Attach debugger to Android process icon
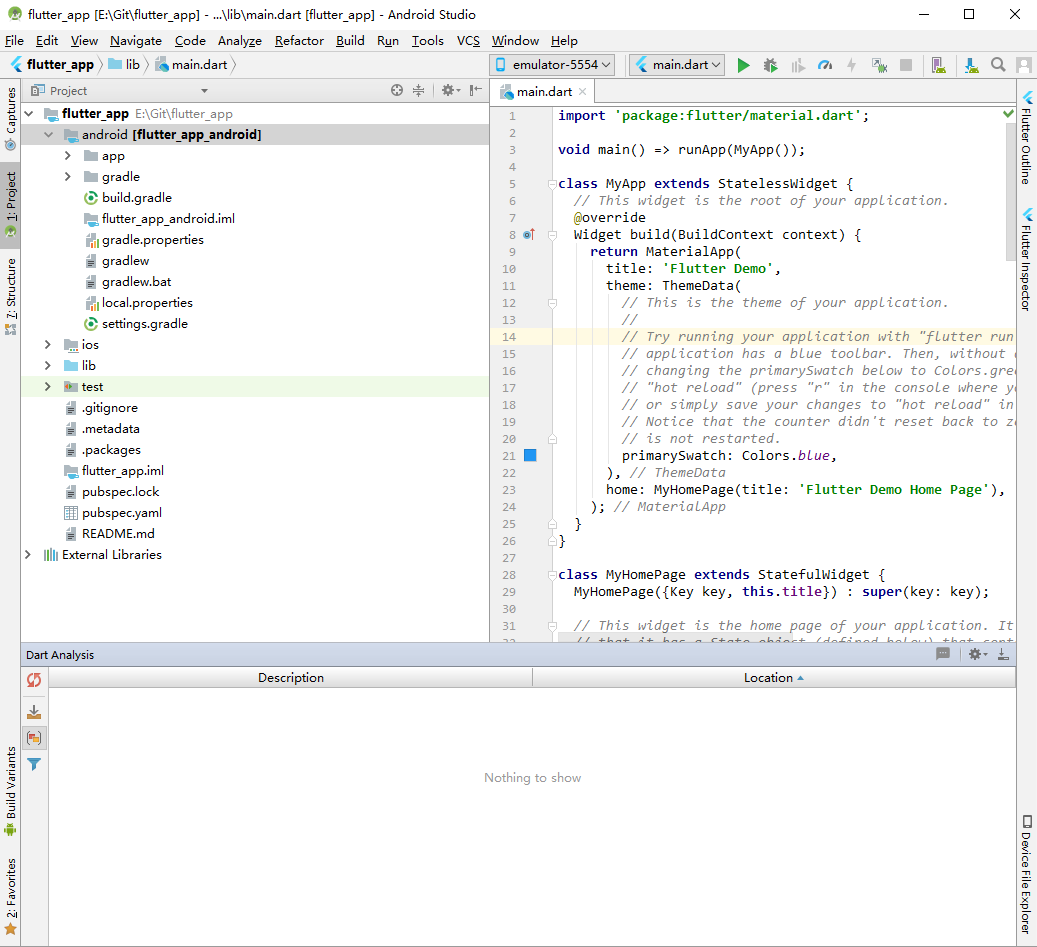This screenshot has width=1037, height=947. (879, 65)
